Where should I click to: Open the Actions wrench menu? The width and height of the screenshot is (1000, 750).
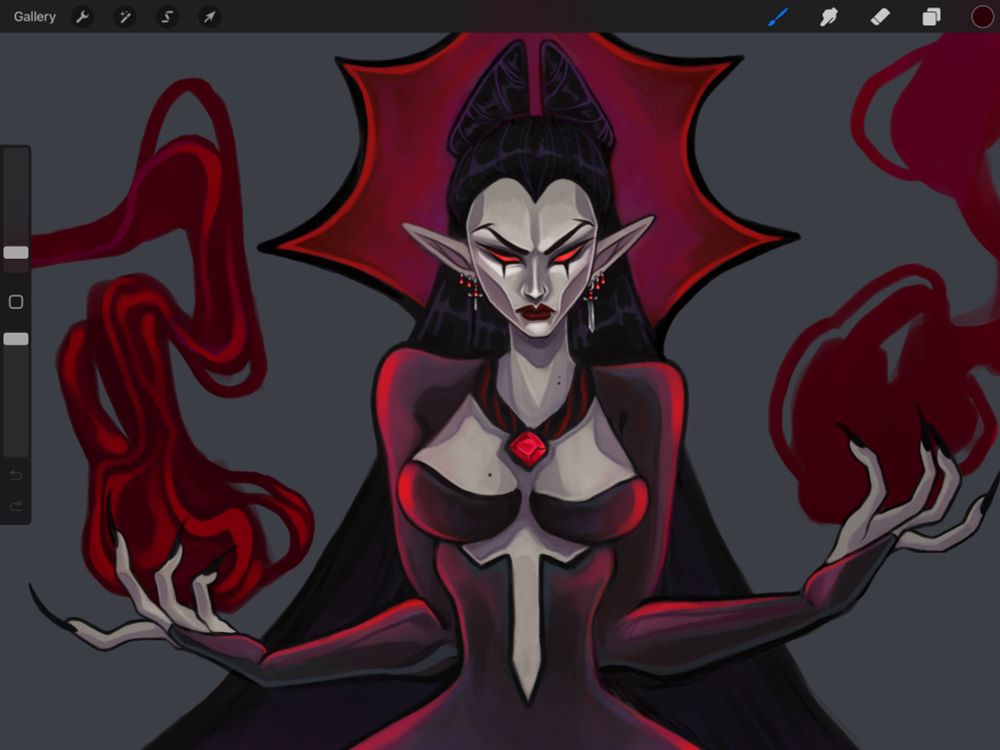coord(82,17)
